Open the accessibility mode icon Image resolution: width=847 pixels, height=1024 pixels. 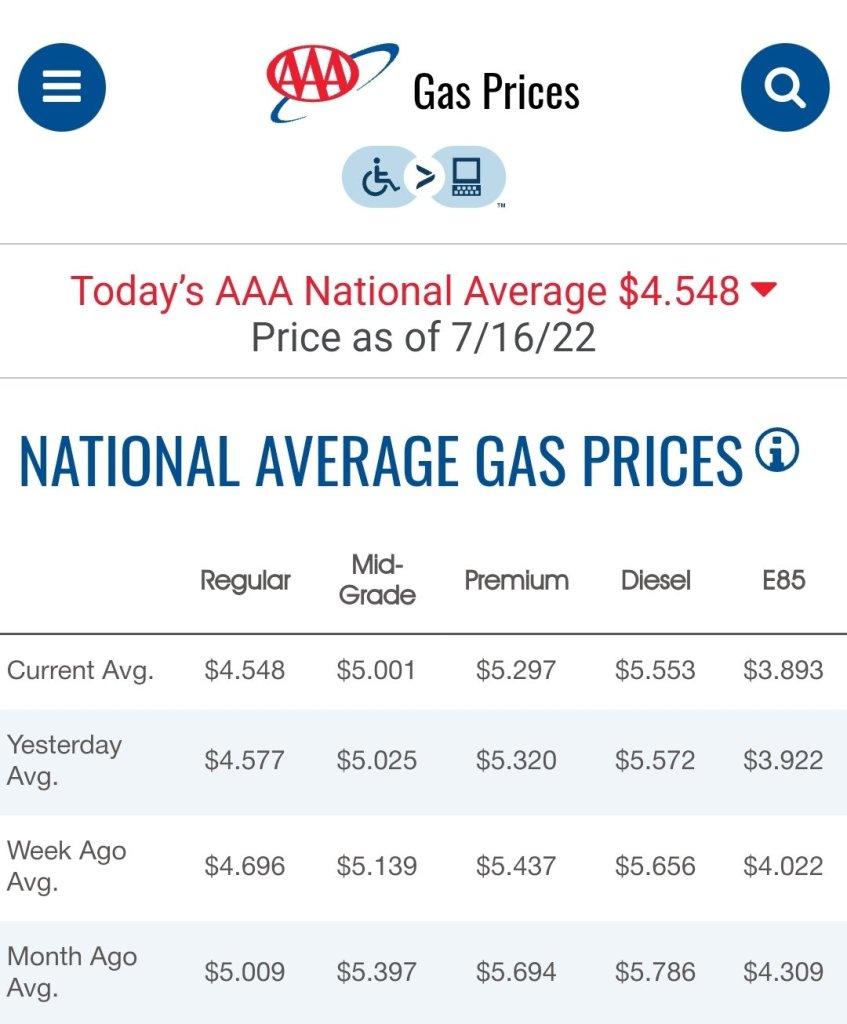point(424,178)
